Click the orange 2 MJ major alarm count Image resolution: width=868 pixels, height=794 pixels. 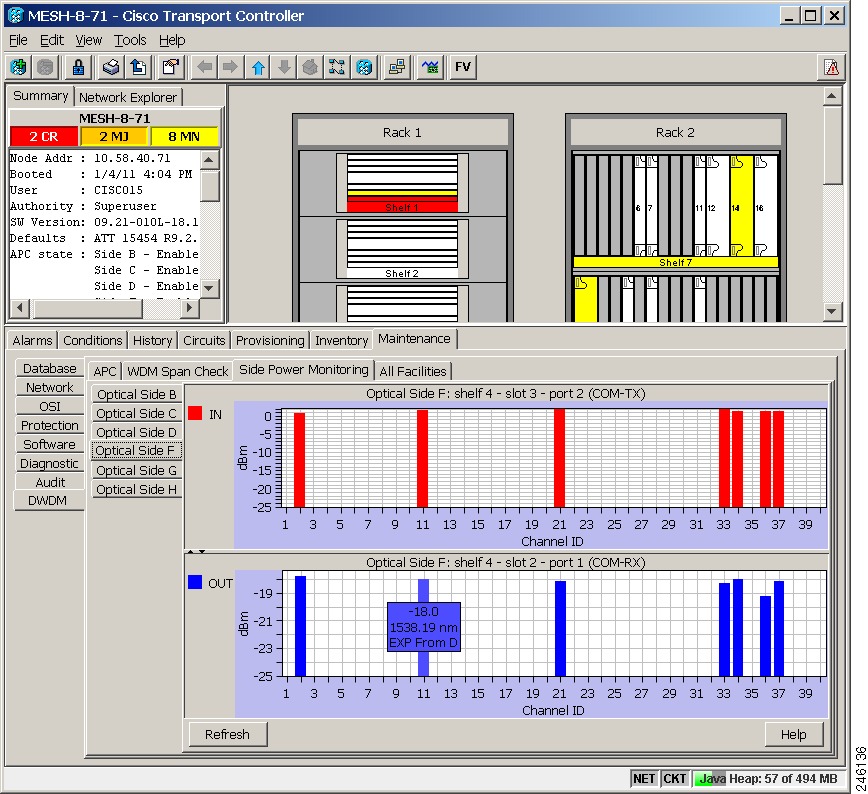[115, 137]
